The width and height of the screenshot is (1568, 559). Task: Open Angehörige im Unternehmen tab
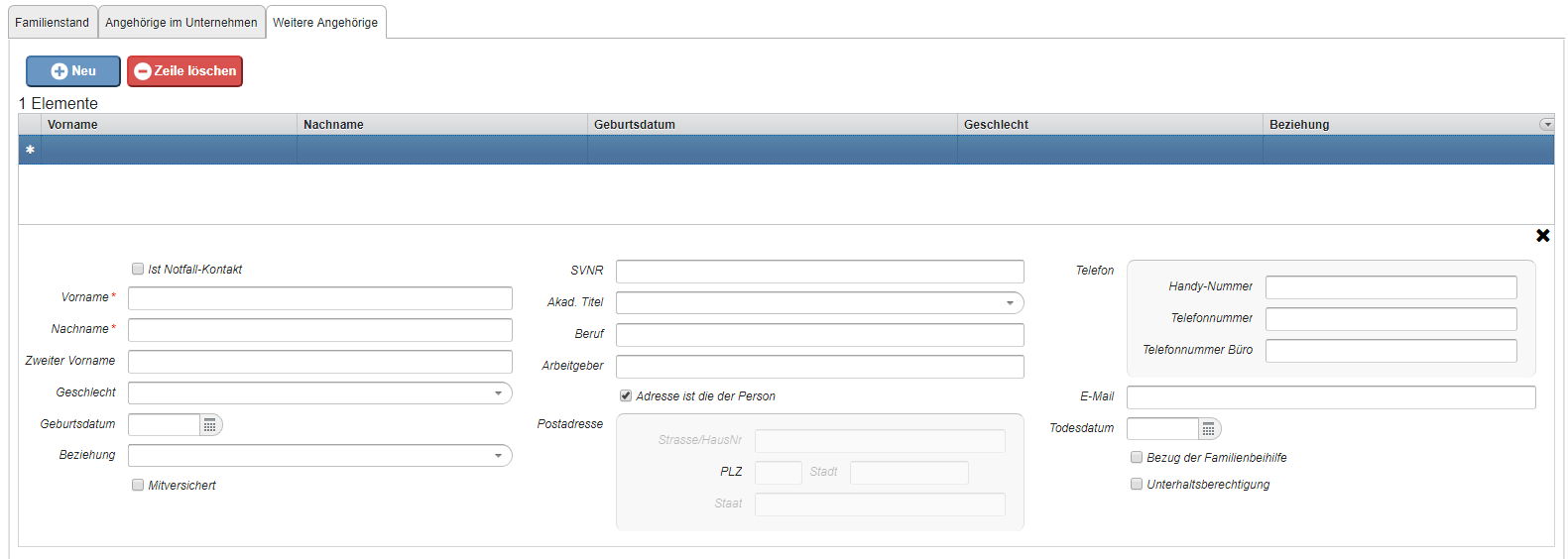(x=181, y=23)
